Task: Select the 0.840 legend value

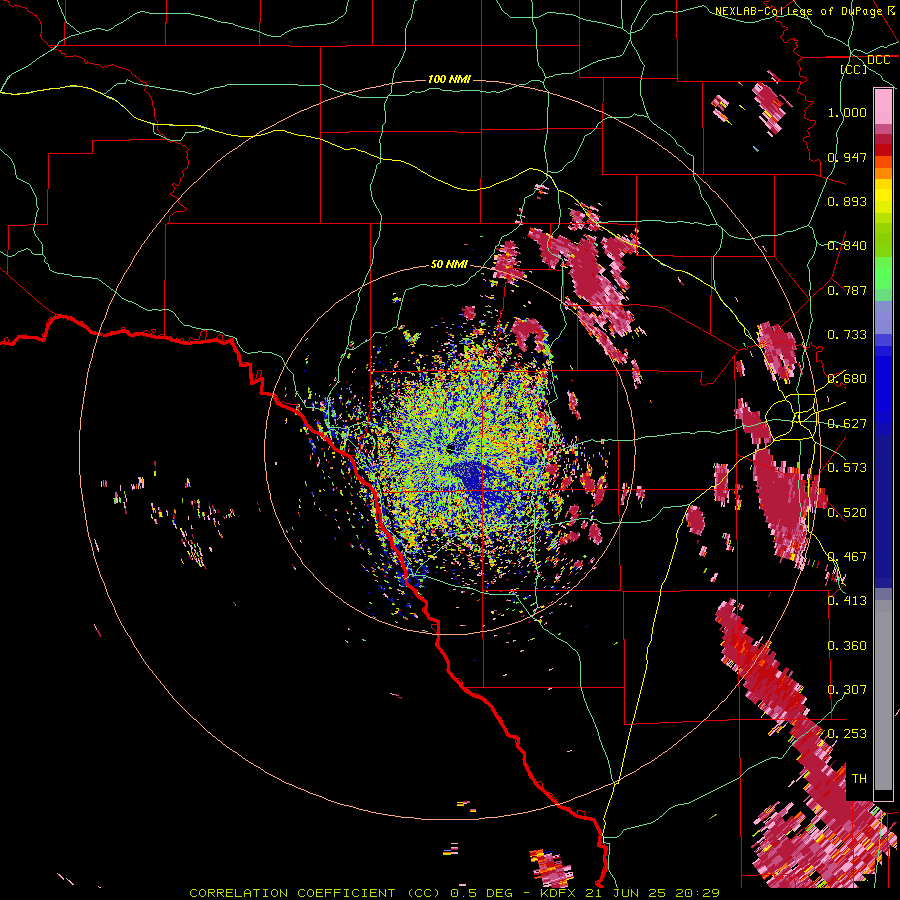Action: coord(847,246)
